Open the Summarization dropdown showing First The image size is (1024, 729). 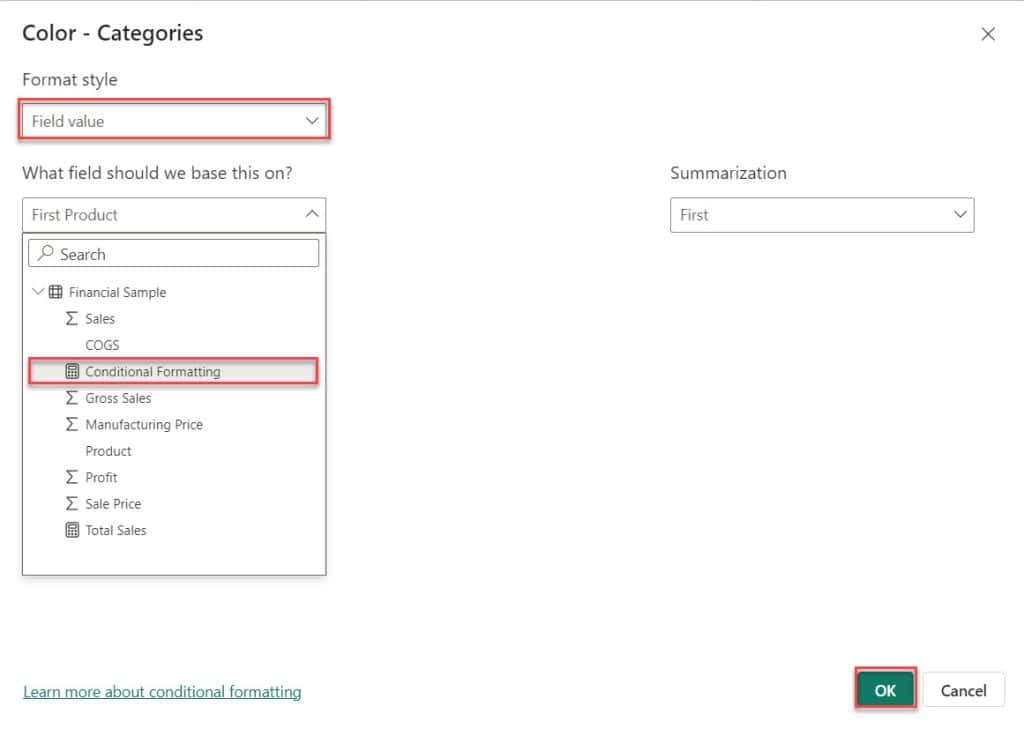[822, 215]
